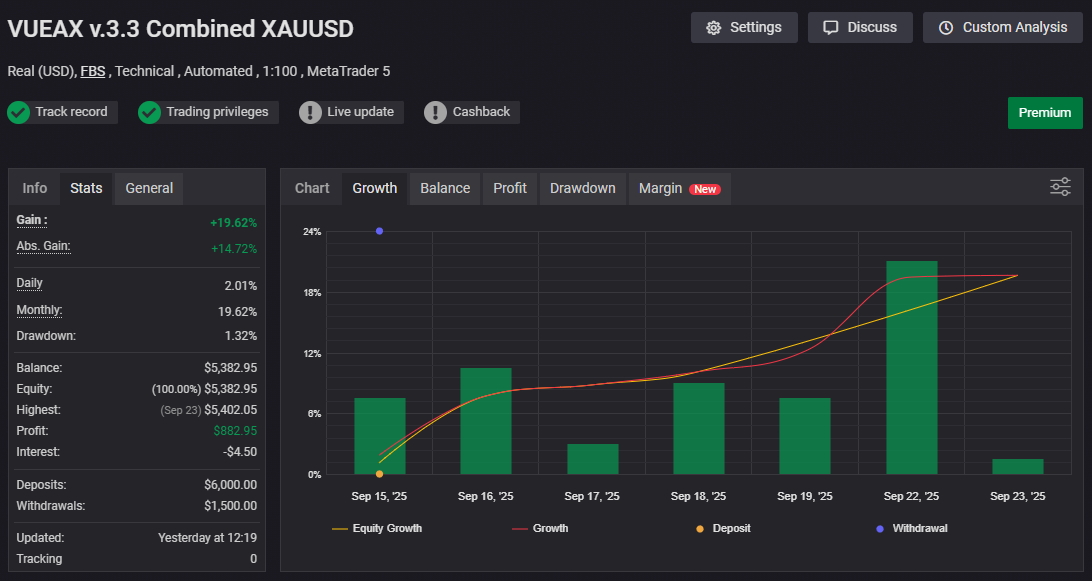This screenshot has width=1092, height=581.
Task: Click the green Premium button
Action: [1045, 113]
